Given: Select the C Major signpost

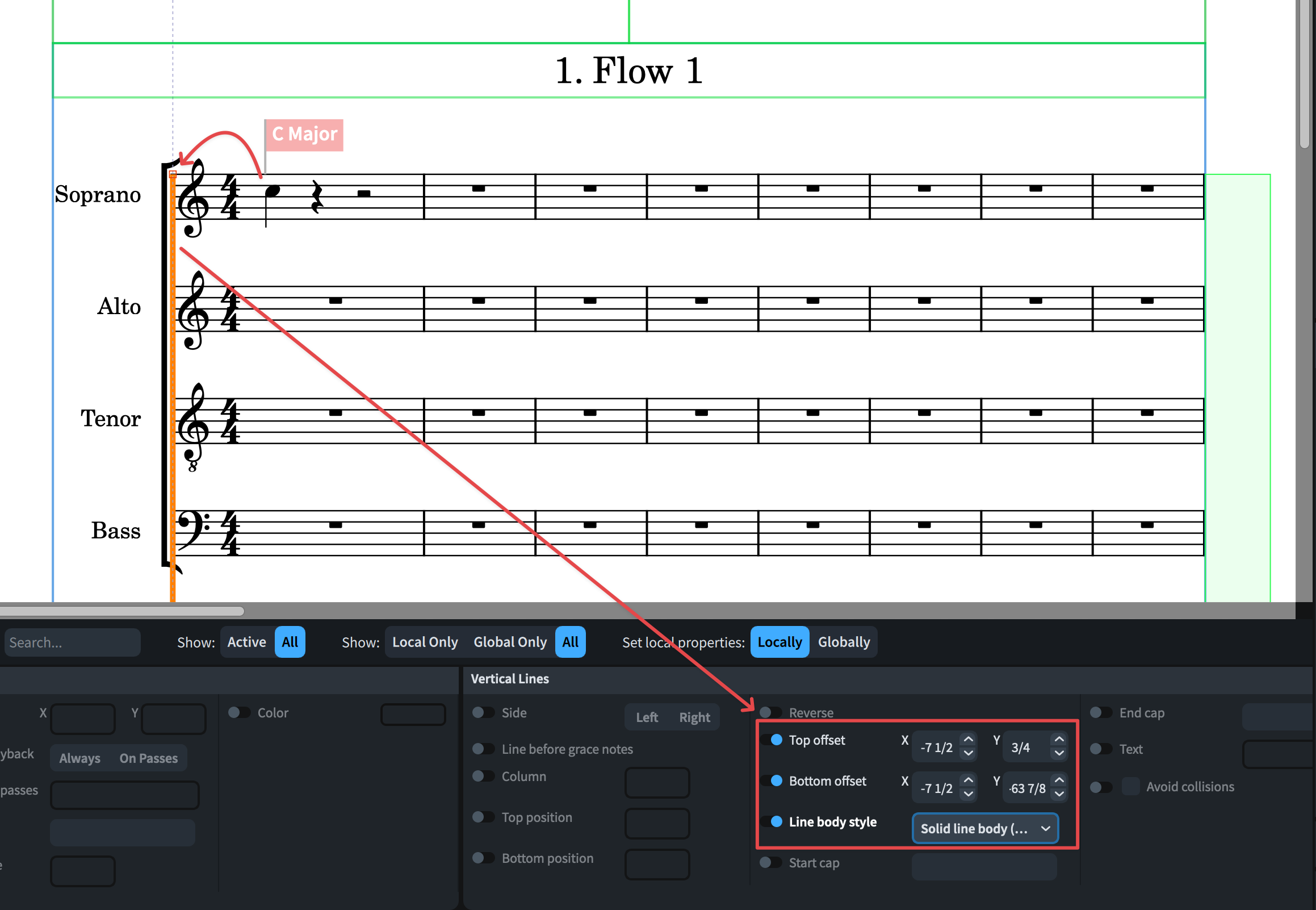Looking at the screenshot, I should pyautogui.click(x=304, y=135).
